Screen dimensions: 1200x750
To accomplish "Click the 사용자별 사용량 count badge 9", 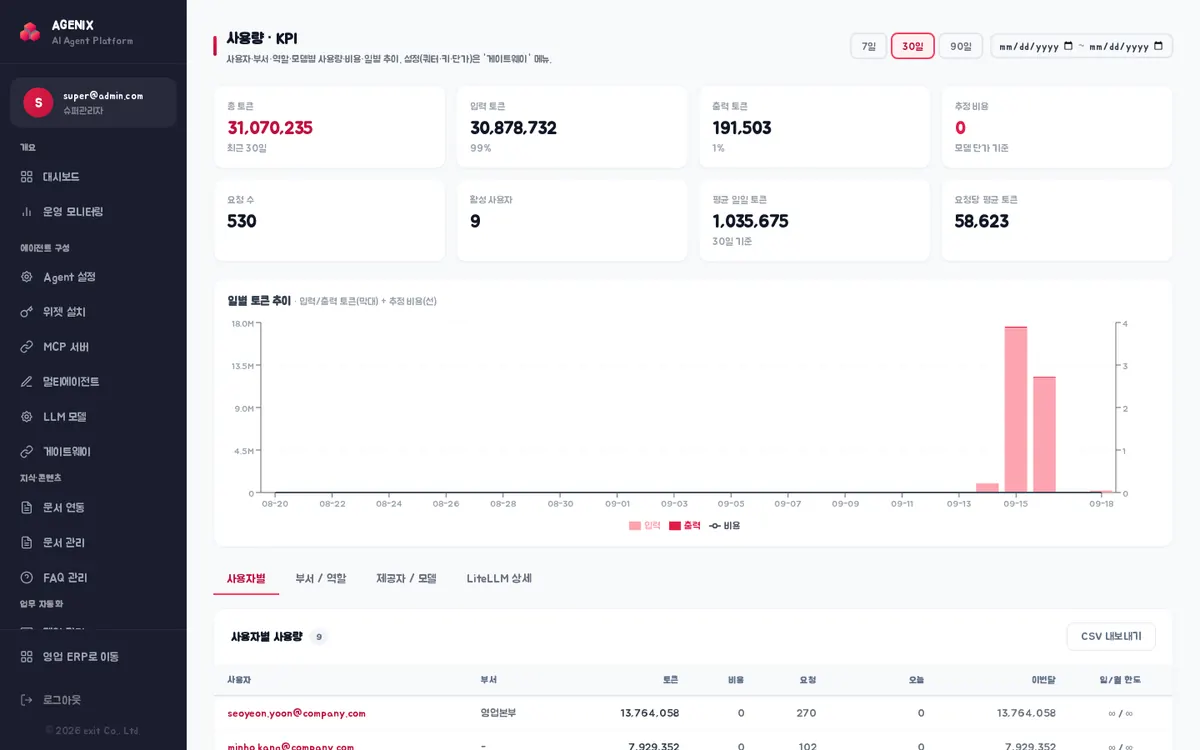I will [318, 637].
